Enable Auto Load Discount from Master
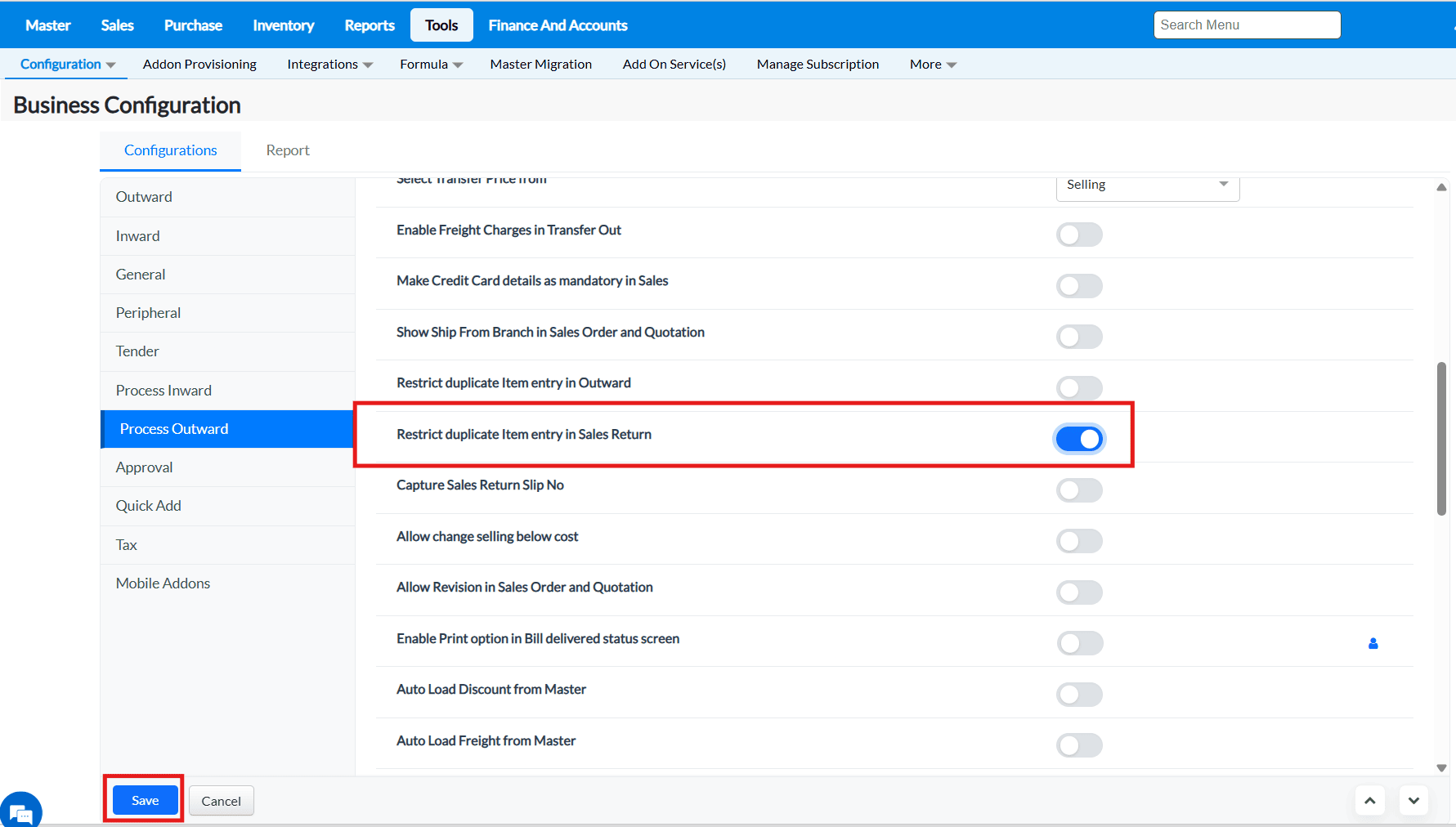This screenshot has height=827, width=1456. click(x=1079, y=695)
